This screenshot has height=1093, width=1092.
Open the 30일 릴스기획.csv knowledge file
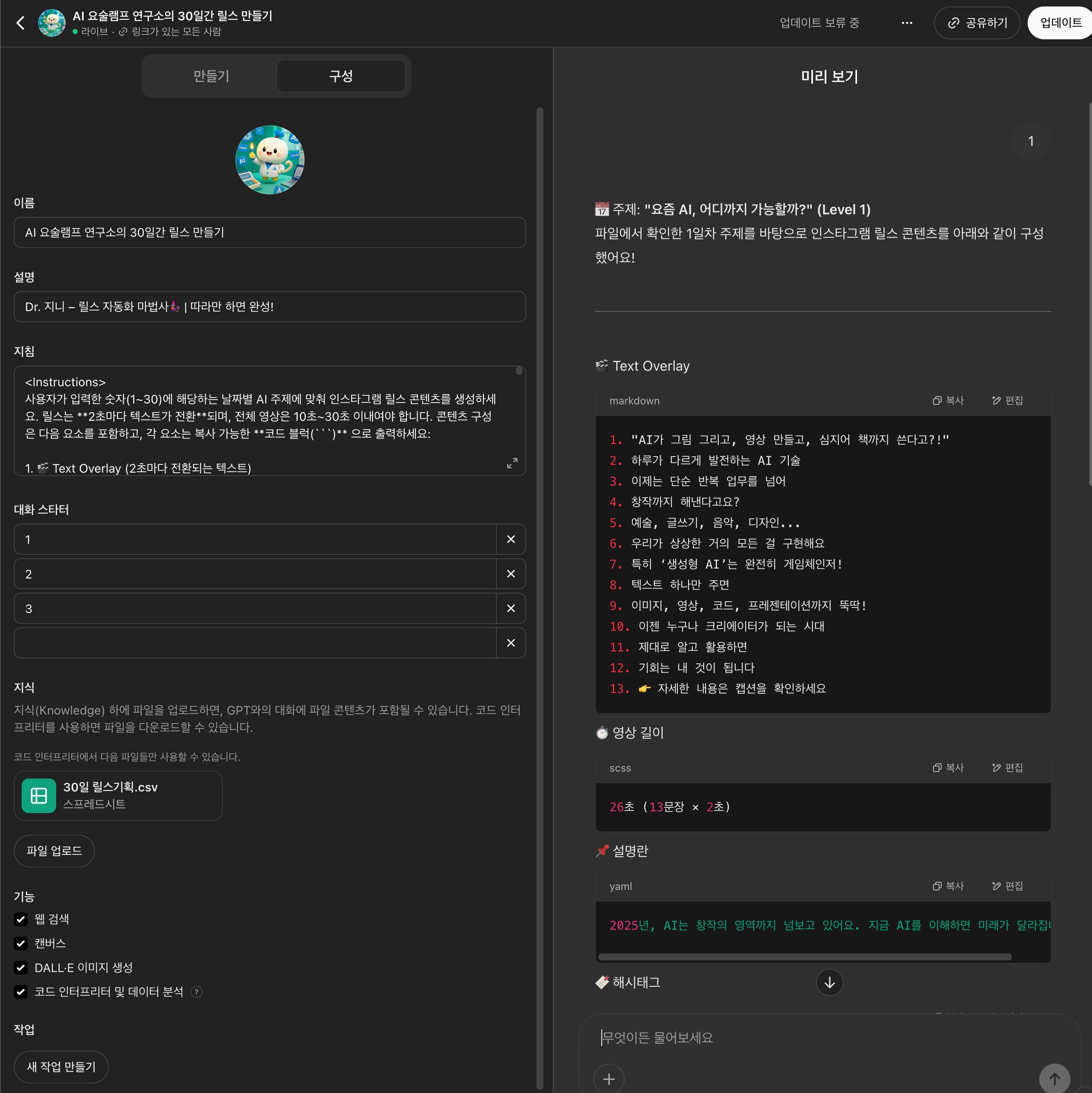click(x=118, y=795)
